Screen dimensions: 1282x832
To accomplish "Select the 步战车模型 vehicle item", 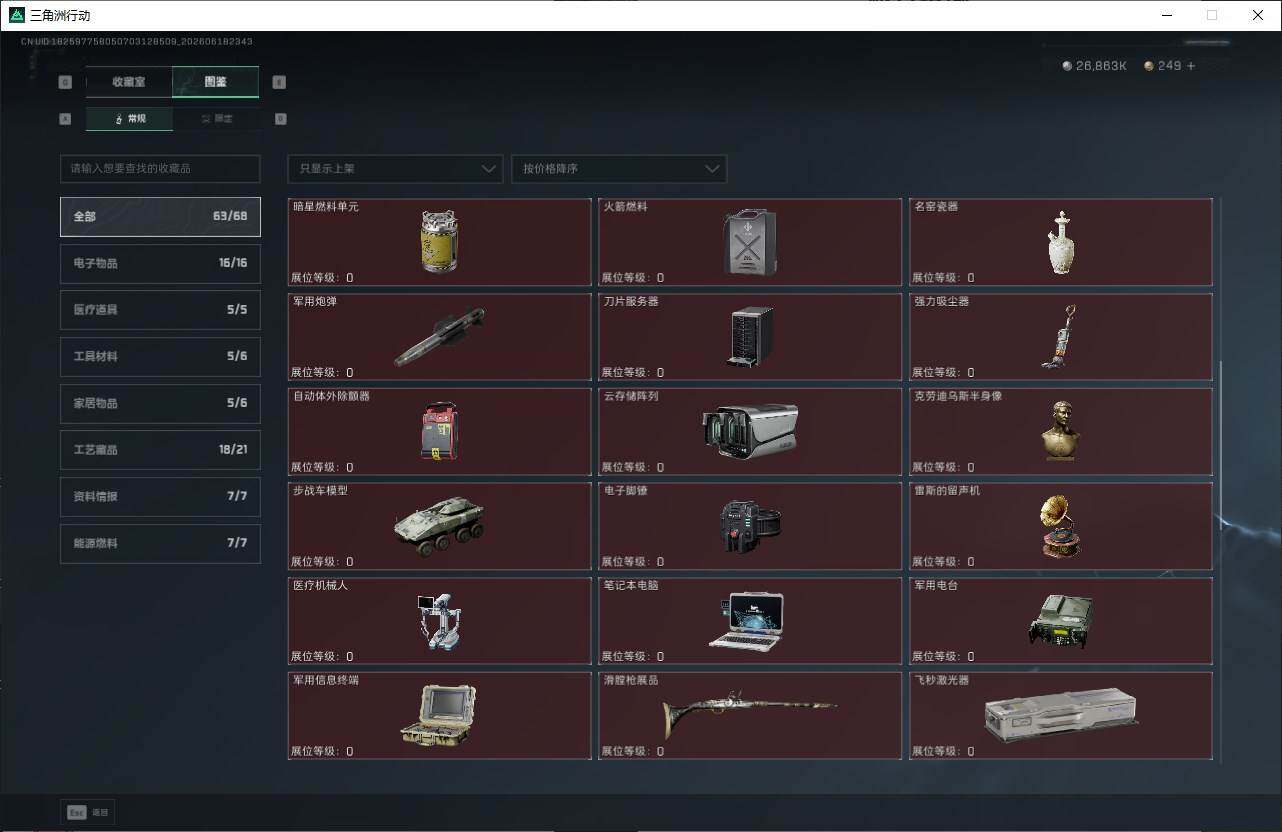I will click(x=439, y=526).
